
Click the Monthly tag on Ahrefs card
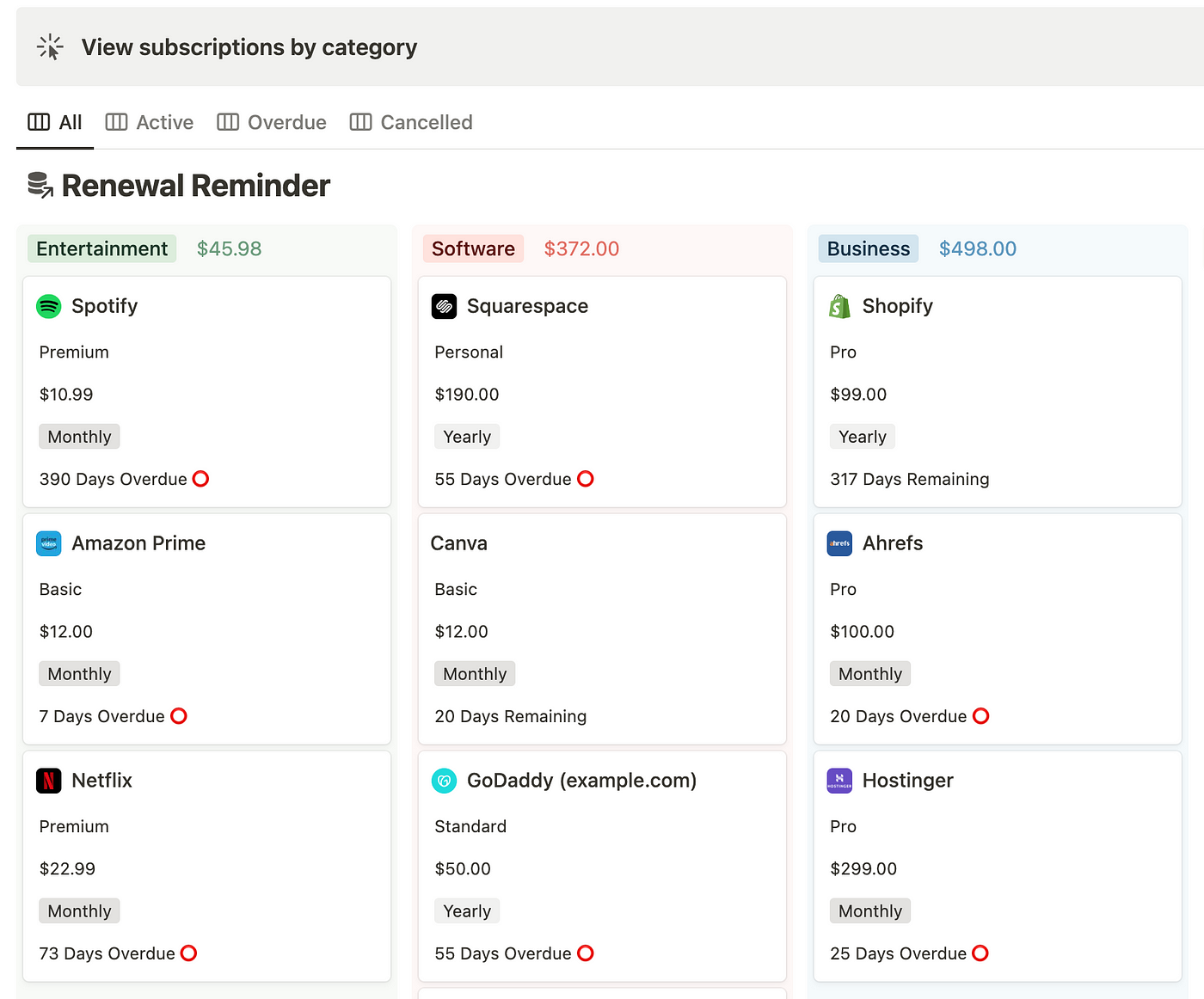(870, 674)
